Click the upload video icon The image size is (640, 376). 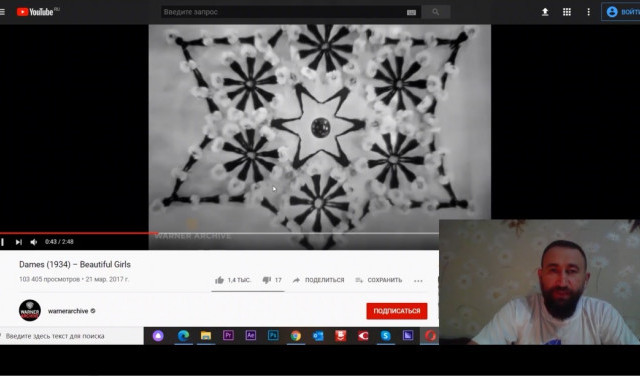(x=545, y=12)
